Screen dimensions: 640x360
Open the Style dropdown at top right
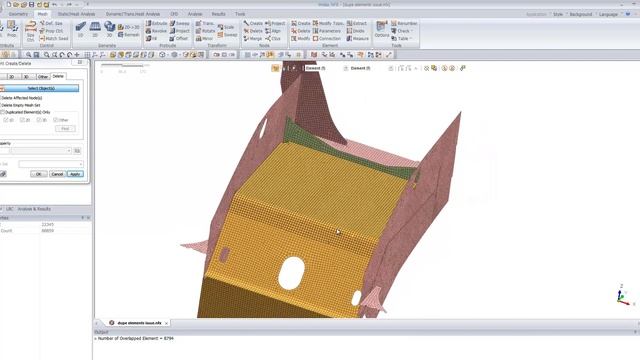tap(558, 14)
